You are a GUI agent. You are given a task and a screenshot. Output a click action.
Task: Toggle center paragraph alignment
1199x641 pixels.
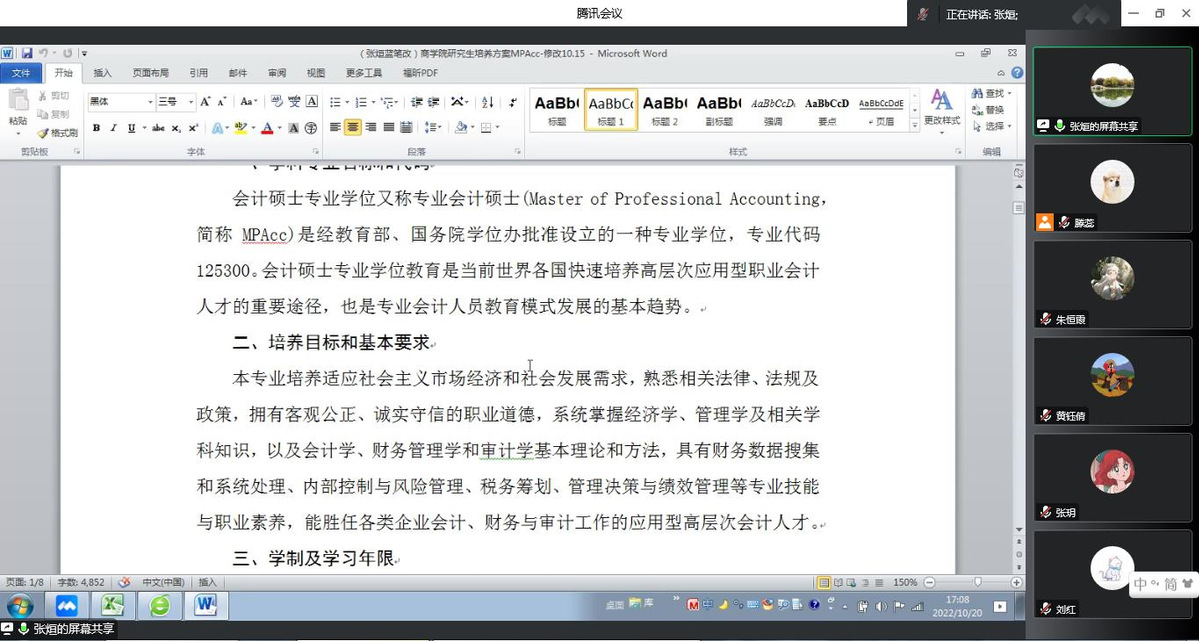tap(353, 128)
